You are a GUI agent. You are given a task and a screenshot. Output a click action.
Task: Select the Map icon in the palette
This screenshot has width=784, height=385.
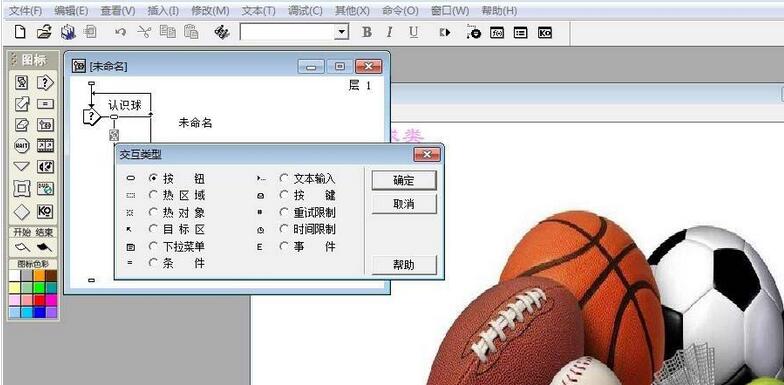(46, 124)
